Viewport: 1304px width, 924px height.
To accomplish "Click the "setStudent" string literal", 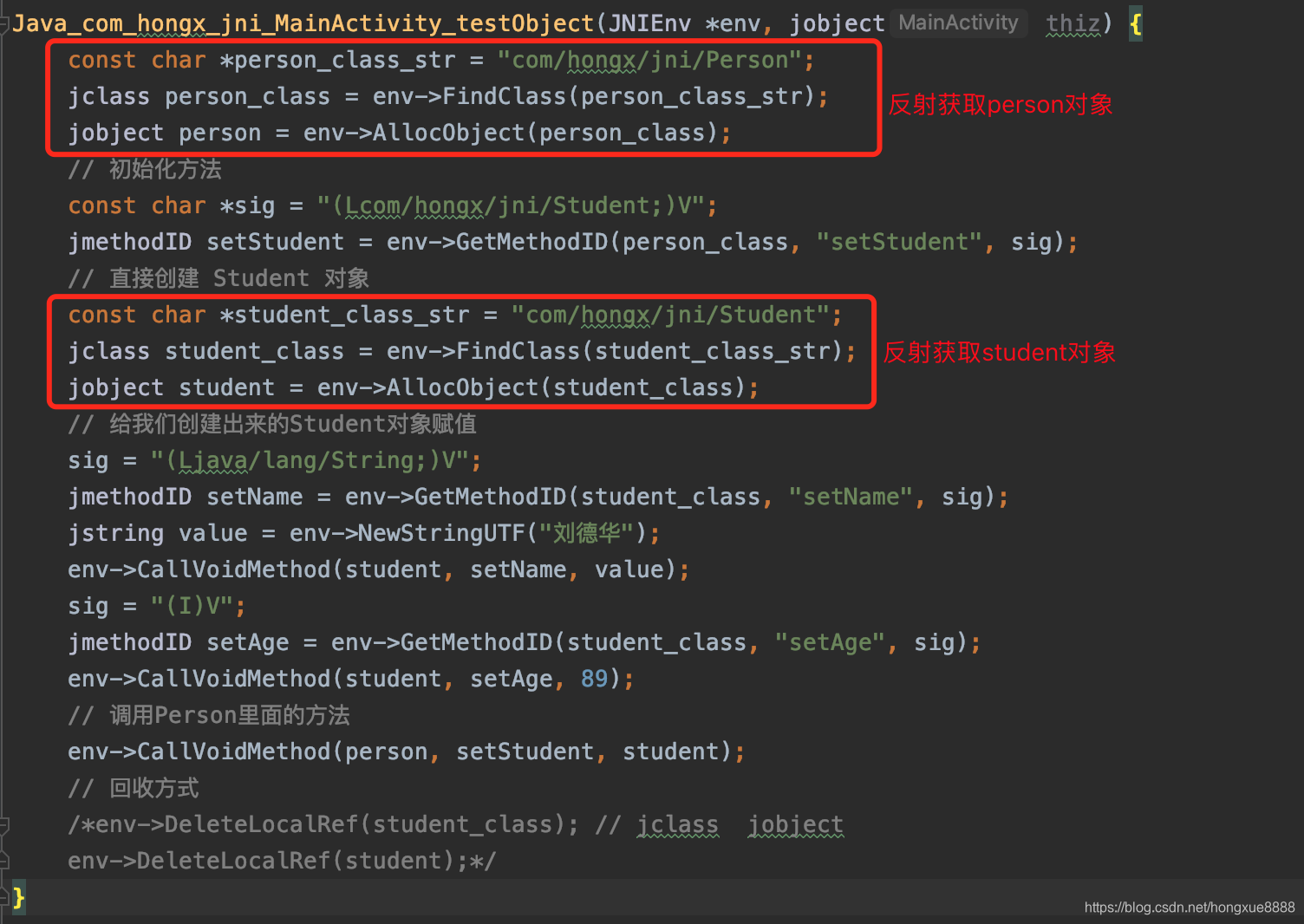I will click(899, 242).
